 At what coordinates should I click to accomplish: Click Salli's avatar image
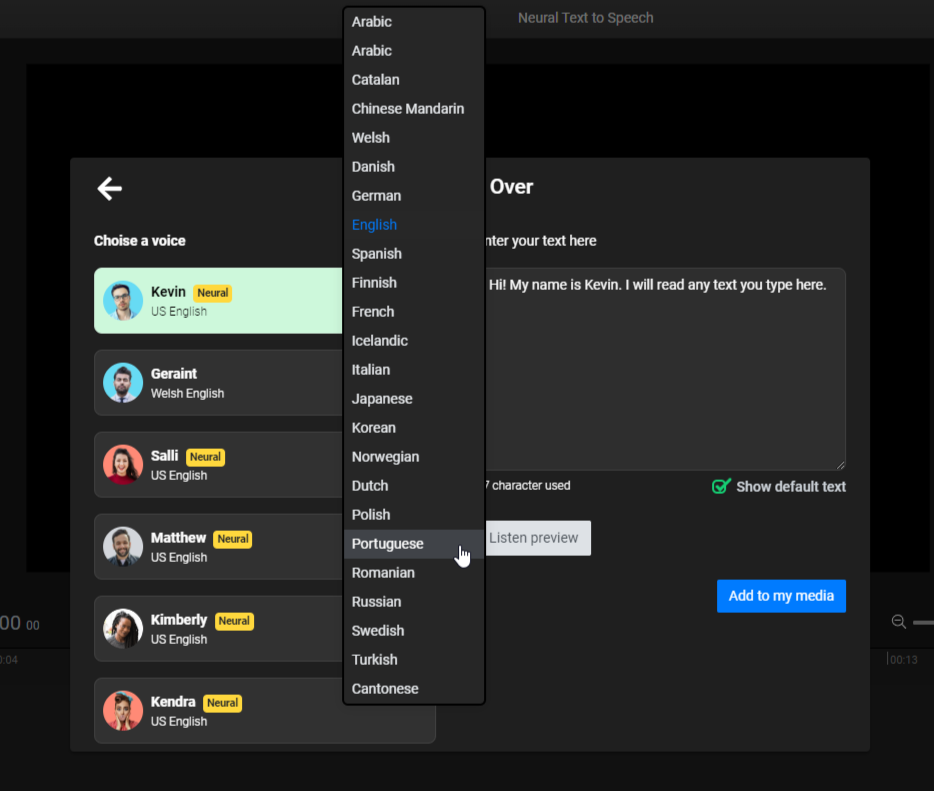point(123,465)
